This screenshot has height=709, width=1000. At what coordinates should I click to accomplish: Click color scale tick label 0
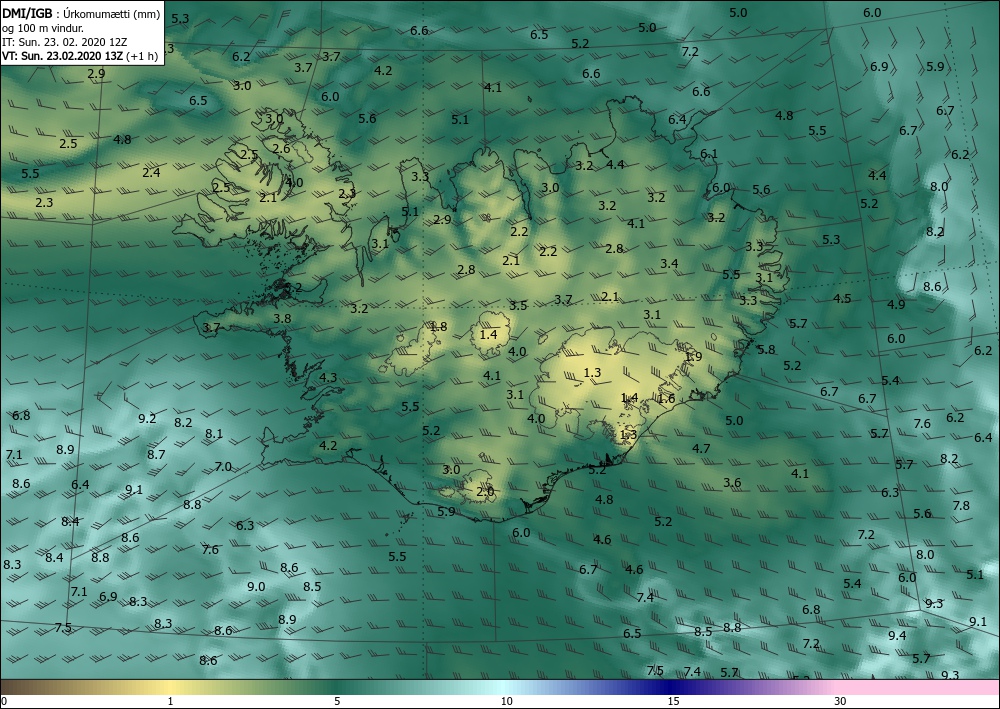[5, 702]
